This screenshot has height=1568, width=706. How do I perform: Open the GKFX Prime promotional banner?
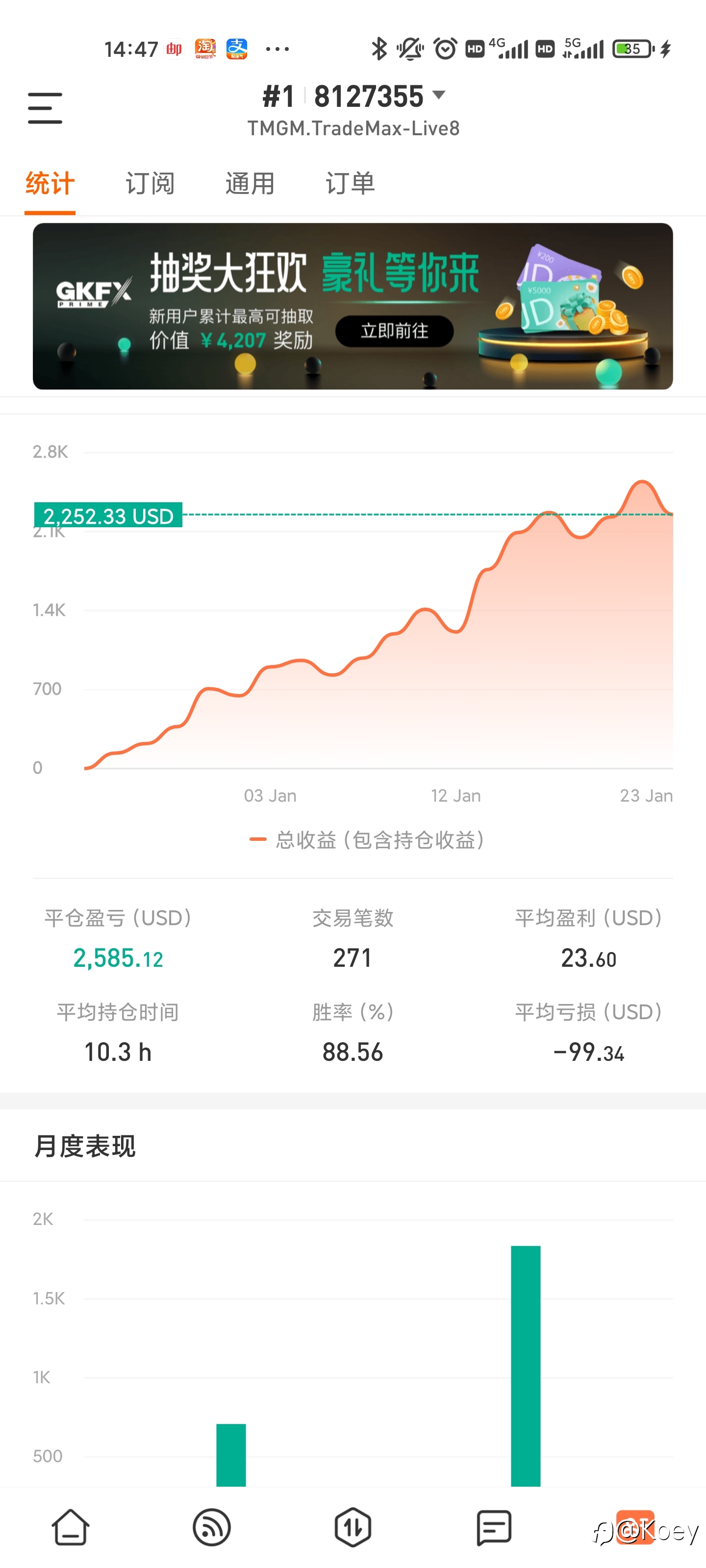click(353, 306)
